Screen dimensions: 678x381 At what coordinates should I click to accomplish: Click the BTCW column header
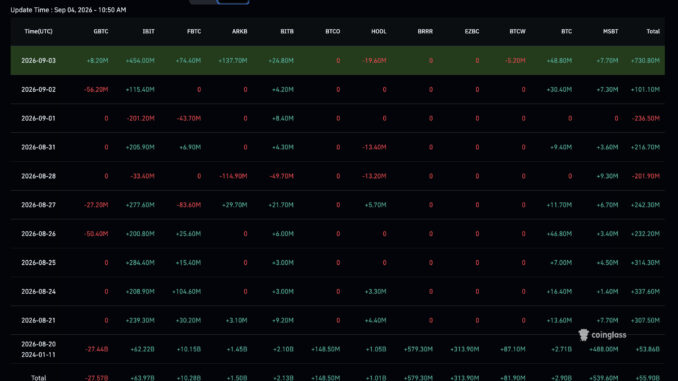pos(518,32)
